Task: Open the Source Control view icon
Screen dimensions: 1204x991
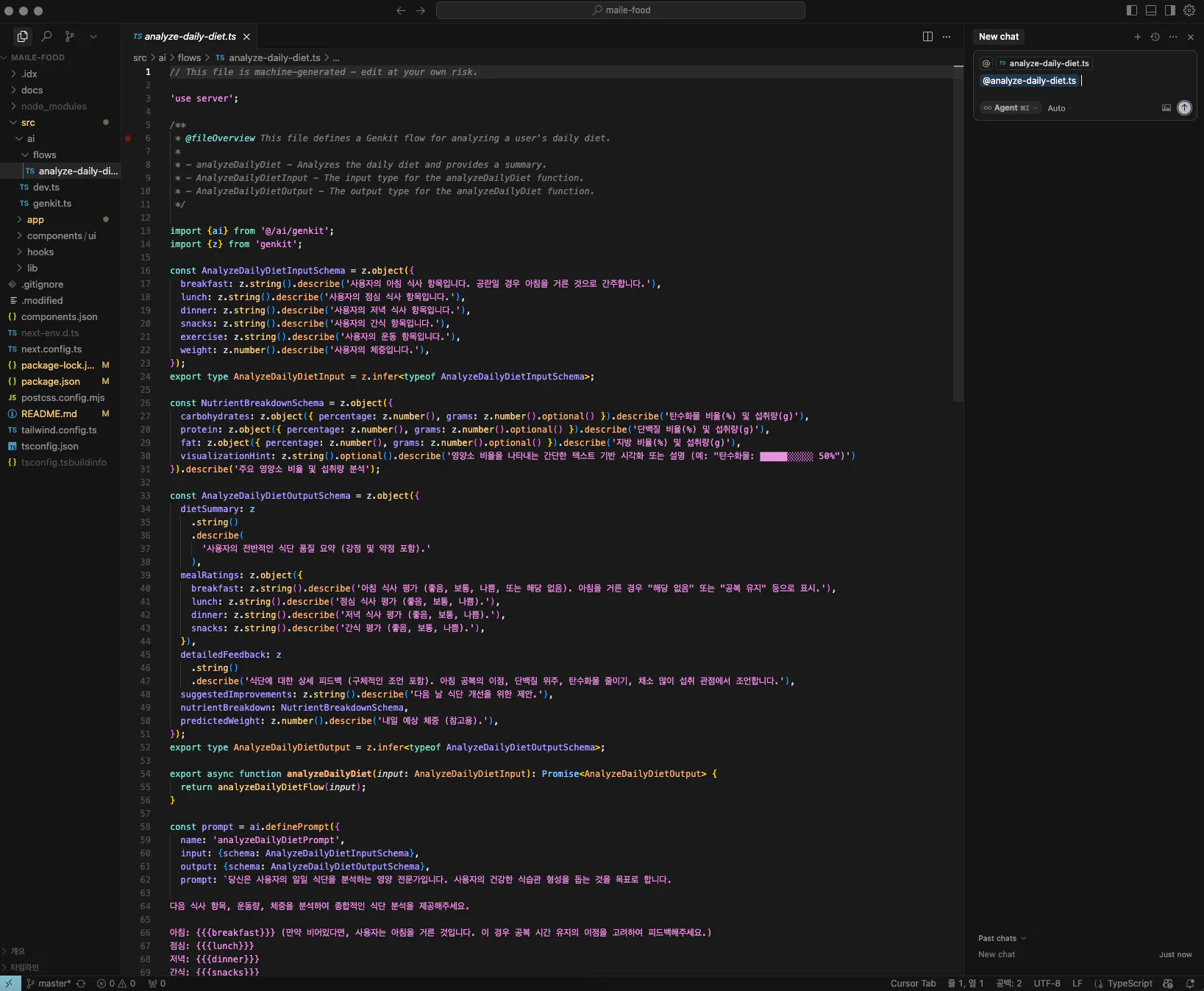Action: pos(70,36)
